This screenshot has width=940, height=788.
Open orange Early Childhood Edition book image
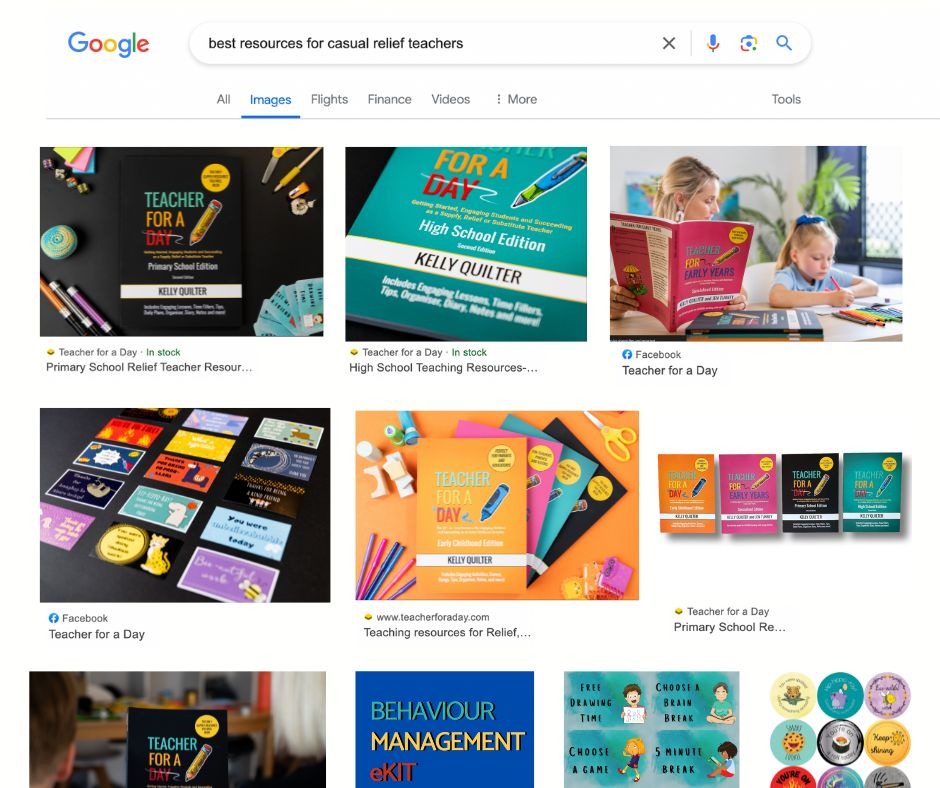pyautogui.click(x=497, y=505)
